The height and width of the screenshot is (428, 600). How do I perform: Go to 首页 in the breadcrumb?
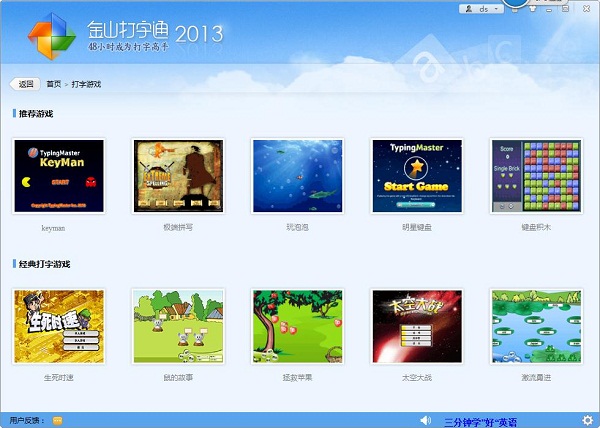tap(54, 84)
